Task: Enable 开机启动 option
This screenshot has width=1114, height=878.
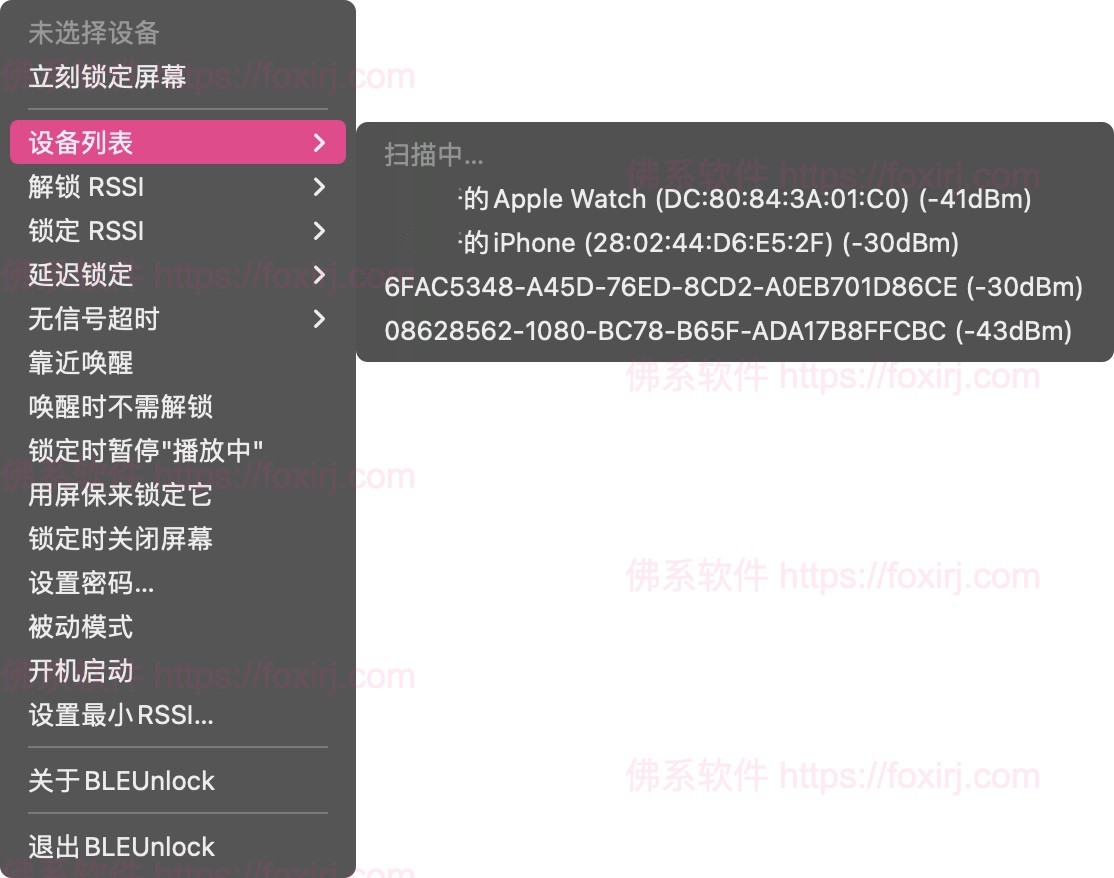Action: click(x=81, y=671)
